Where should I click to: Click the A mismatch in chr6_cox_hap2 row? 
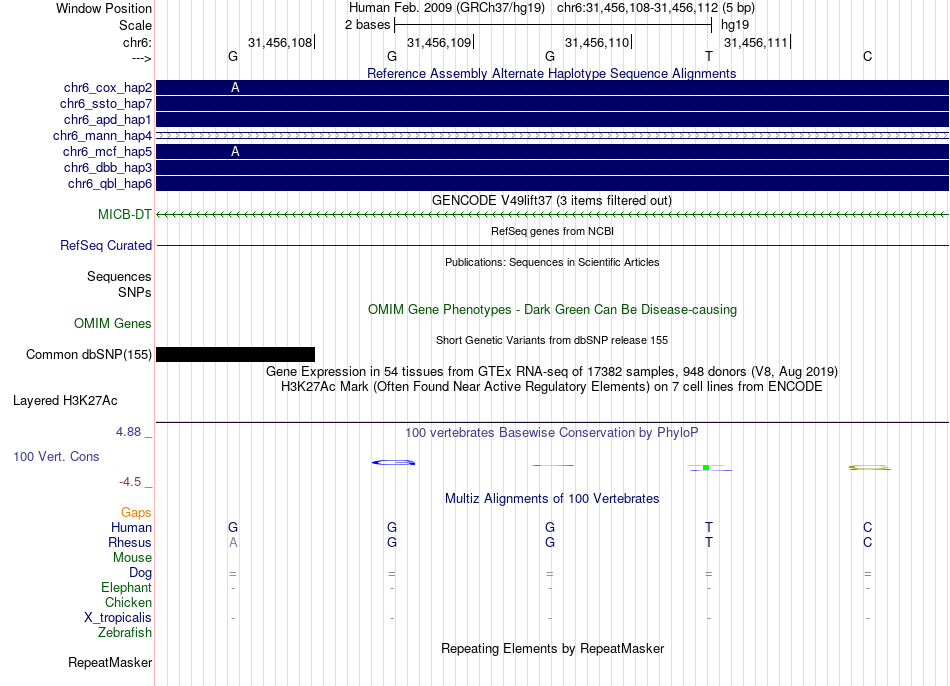click(235, 88)
